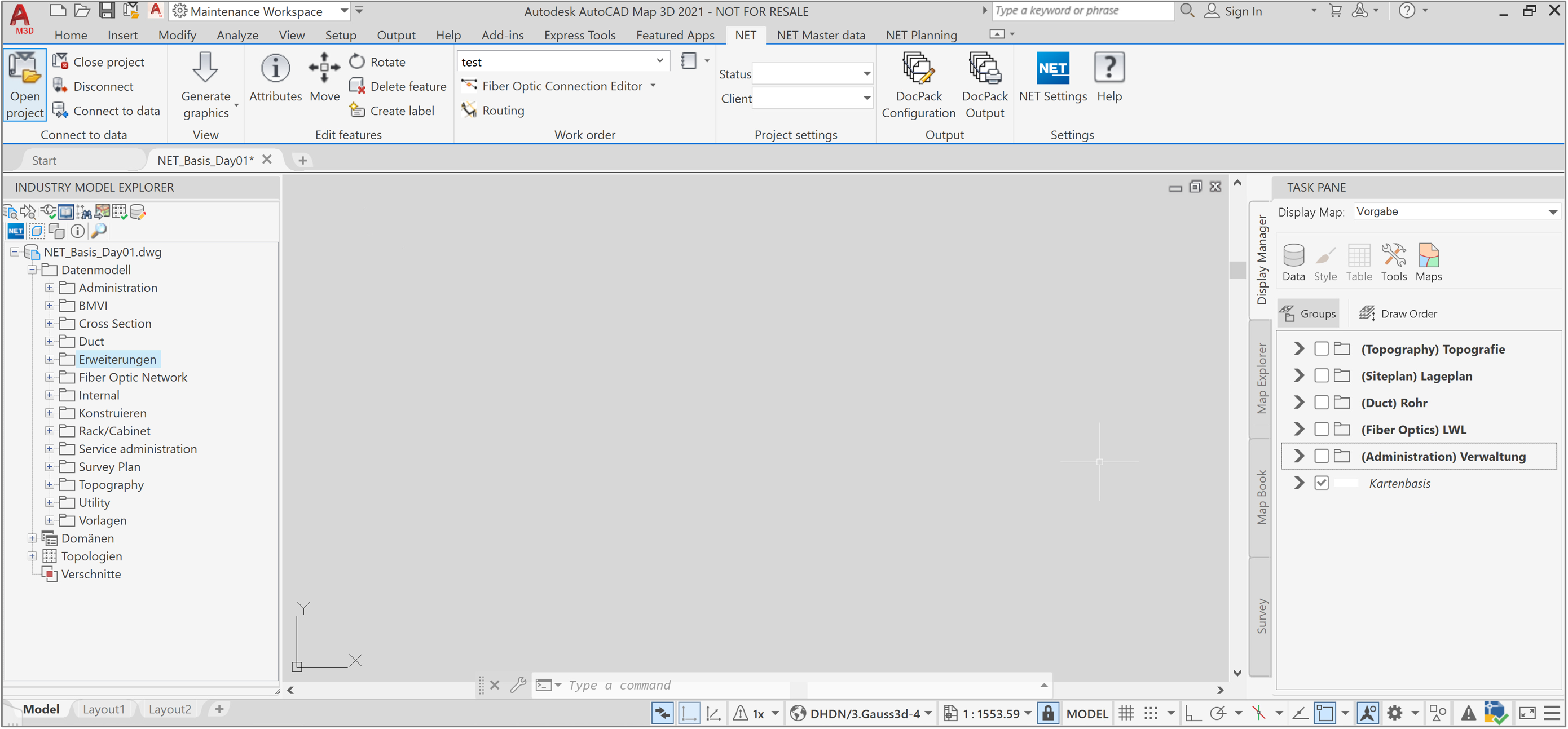Click the ribbon Help question icon
This screenshot has width=1568, height=729.
[x=1109, y=67]
